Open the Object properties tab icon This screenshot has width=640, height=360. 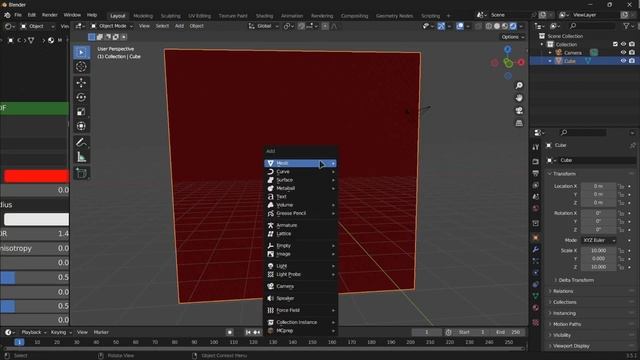pyautogui.click(x=536, y=238)
